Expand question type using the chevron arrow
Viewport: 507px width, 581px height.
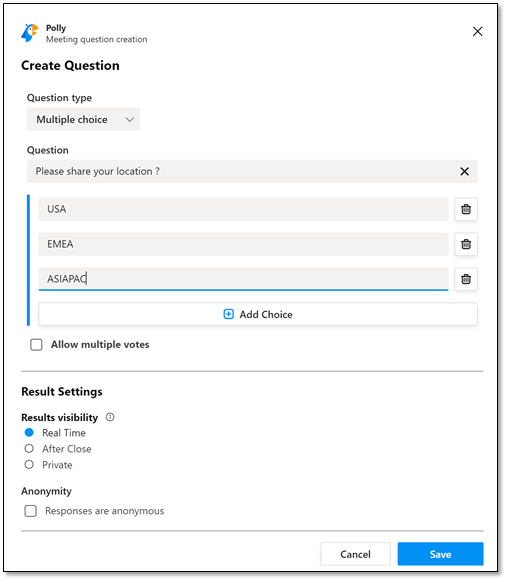click(x=129, y=120)
